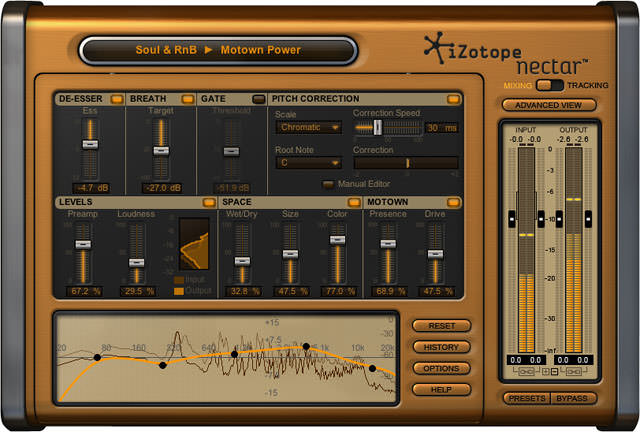The height and width of the screenshot is (432, 640).
Task: Turn off the Space module
Action: [x=354, y=203]
